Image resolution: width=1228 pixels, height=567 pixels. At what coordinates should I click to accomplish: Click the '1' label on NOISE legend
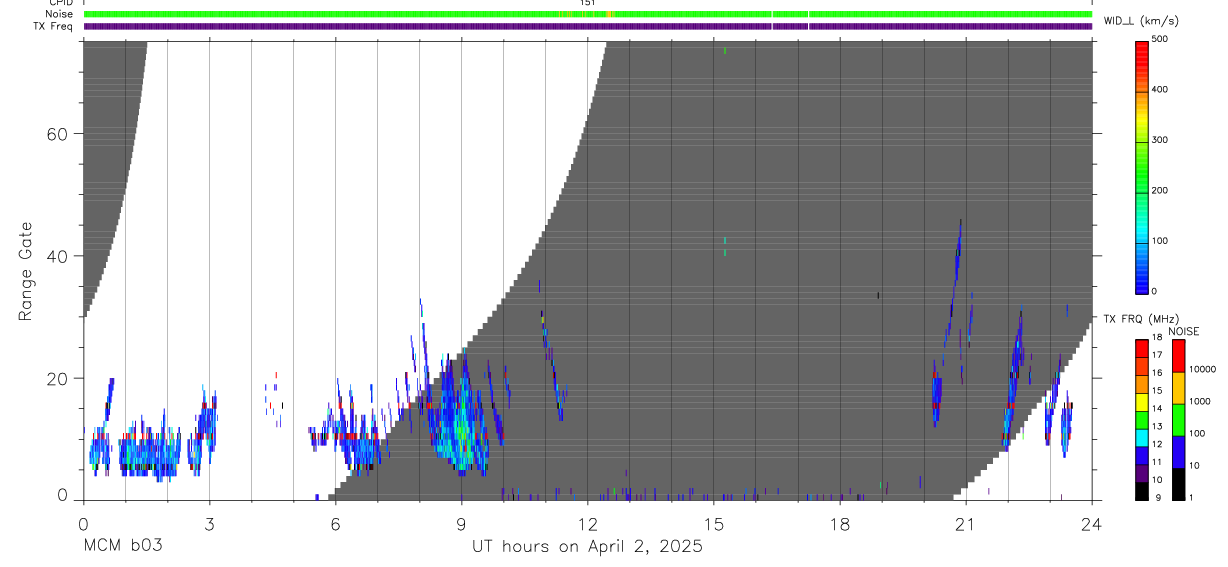click(1192, 497)
